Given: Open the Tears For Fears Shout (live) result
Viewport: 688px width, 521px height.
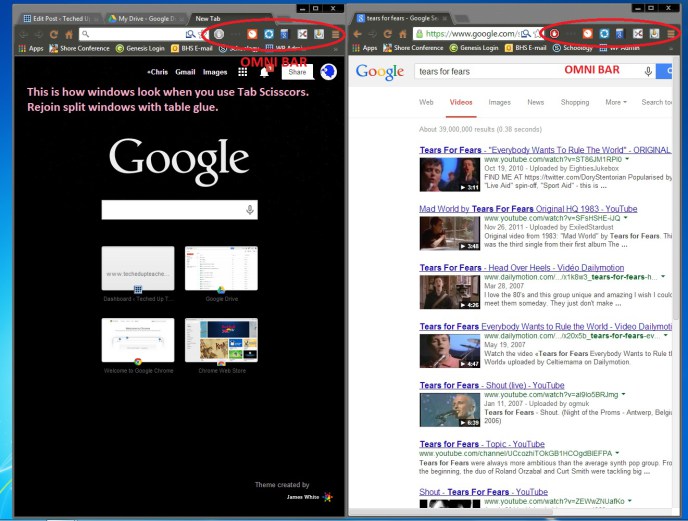Looking at the screenshot, I should [x=492, y=385].
